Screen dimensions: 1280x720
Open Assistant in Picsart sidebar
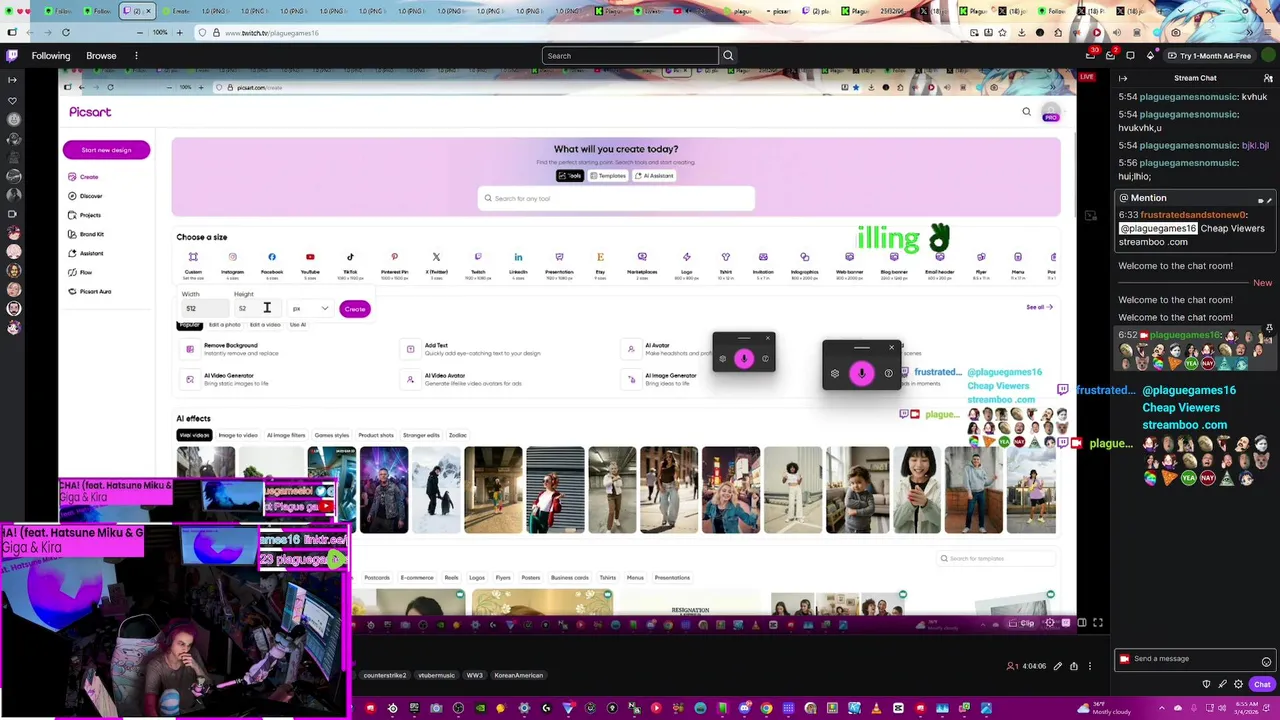click(85, 253)
